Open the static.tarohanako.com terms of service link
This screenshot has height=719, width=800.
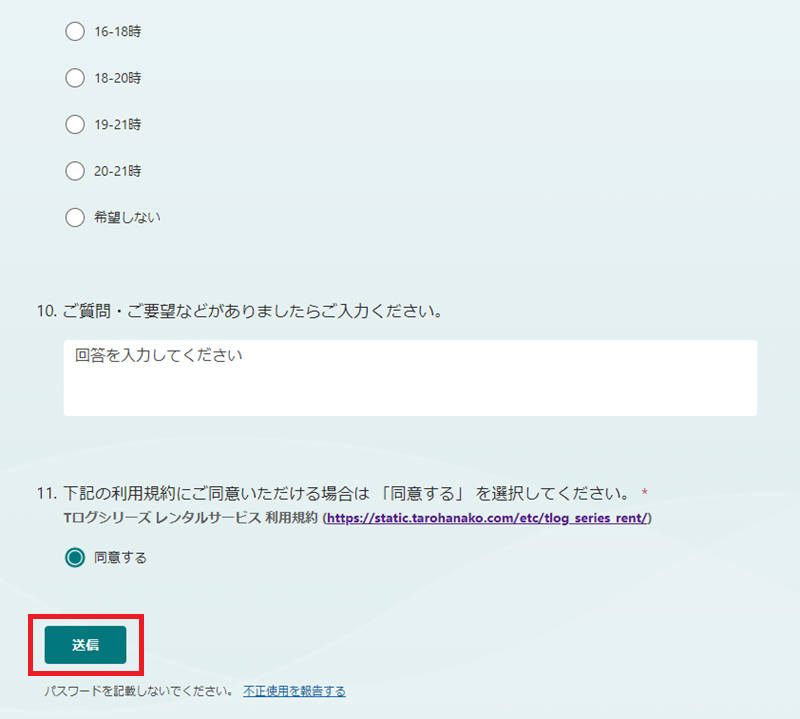click(487, 518)
